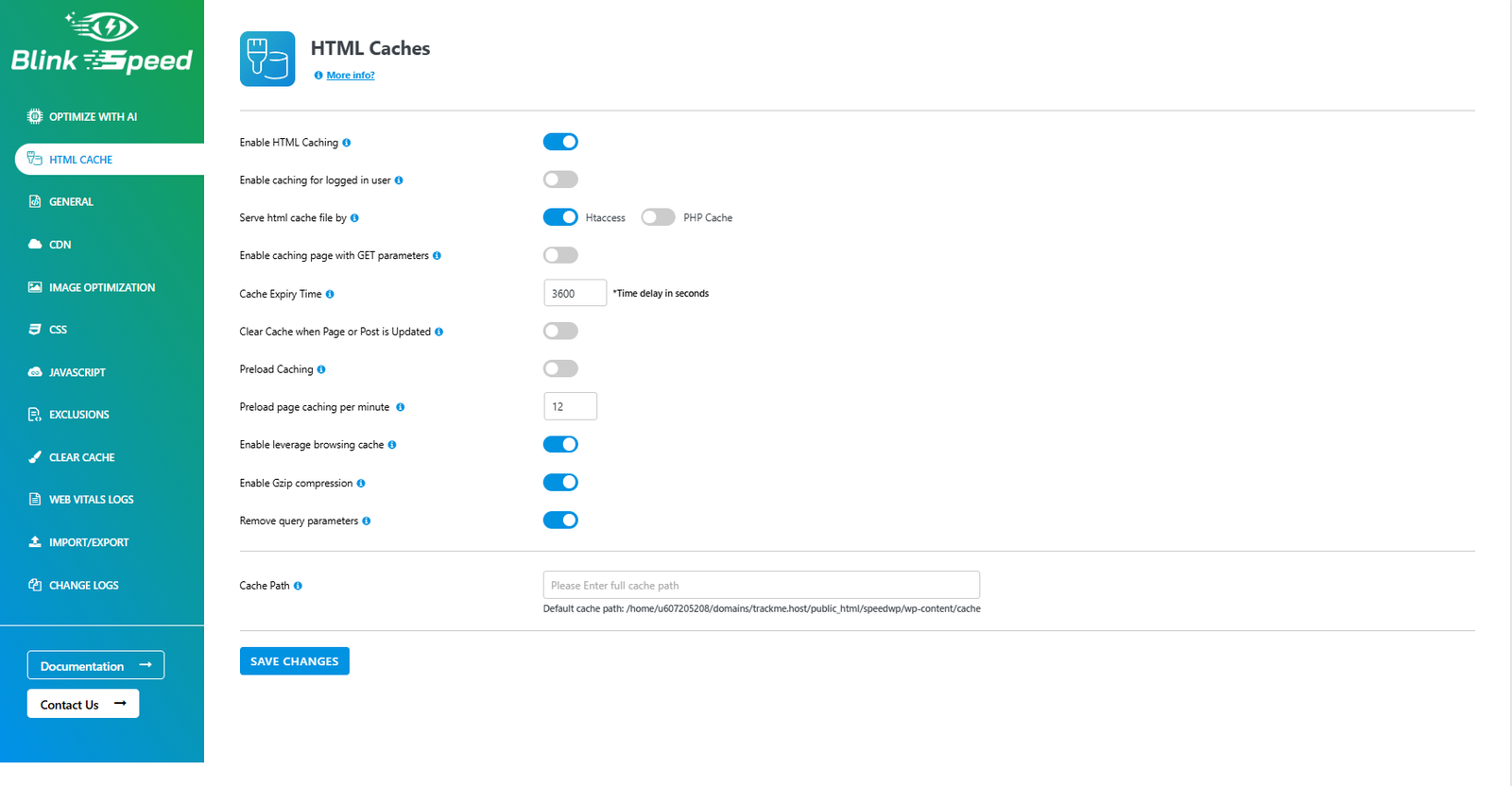Disable the Enable HTML Caching toggle
Screen dimensions: 1512x786
click(560, 142)
